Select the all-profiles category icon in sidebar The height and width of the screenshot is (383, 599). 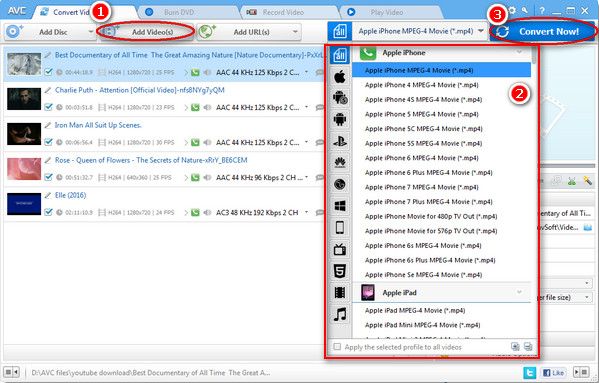(x=340, y=55)
